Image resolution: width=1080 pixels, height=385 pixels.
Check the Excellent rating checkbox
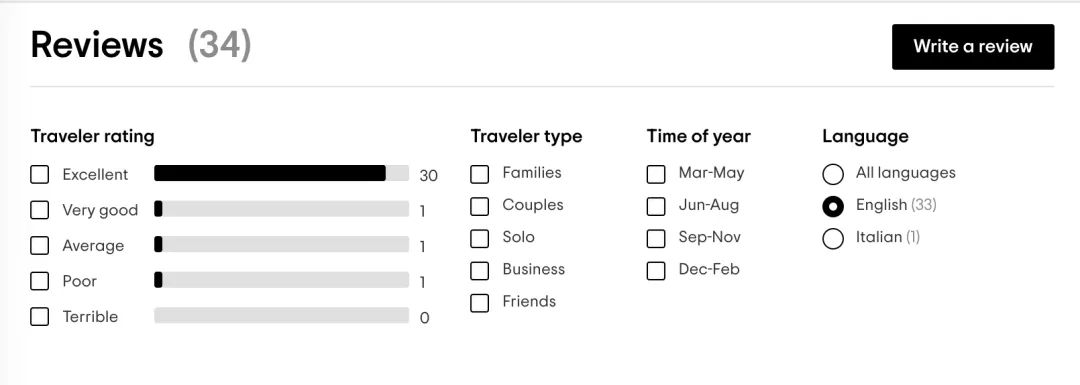40,174
